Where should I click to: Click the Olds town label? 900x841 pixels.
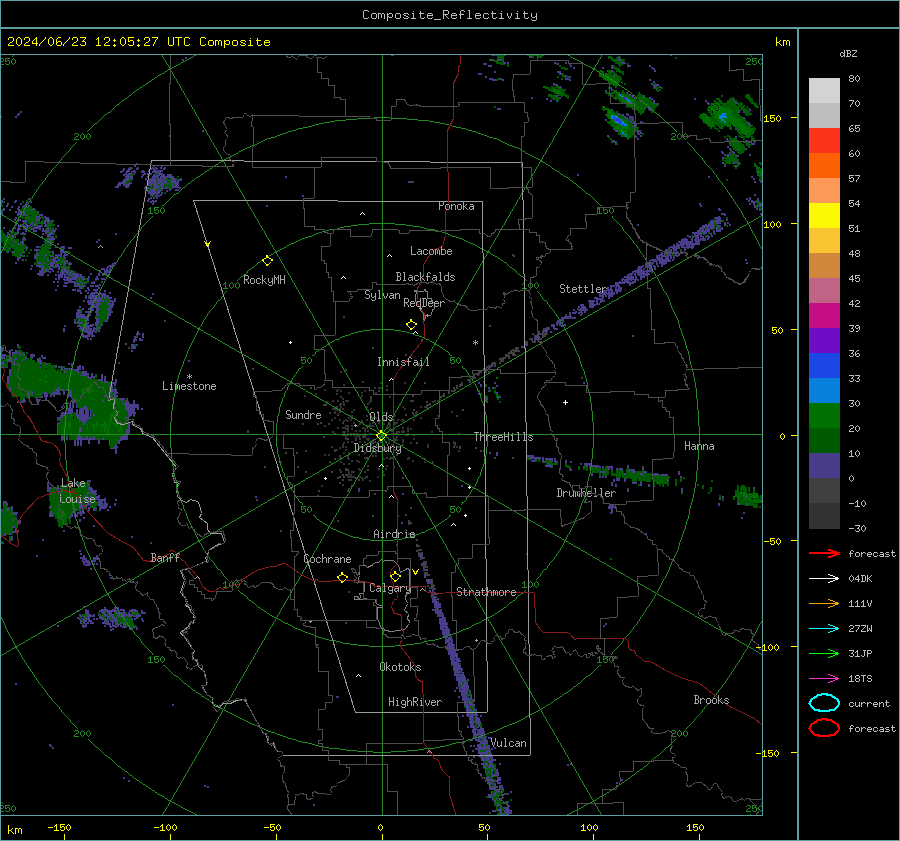pos(381,417)
